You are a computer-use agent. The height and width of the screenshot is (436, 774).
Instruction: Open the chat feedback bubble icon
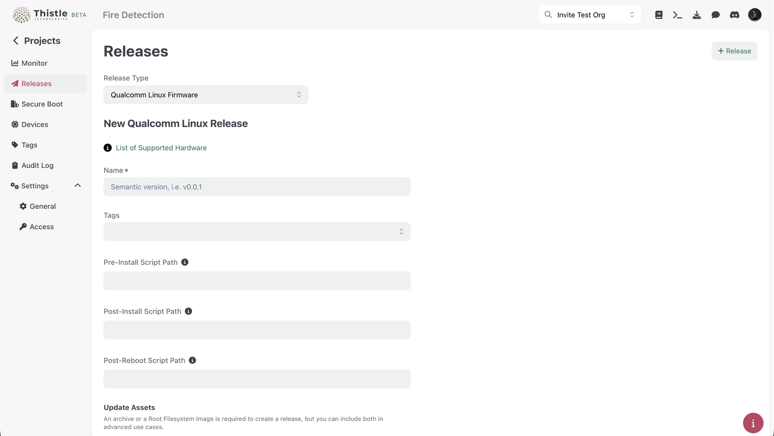point(715,15)
